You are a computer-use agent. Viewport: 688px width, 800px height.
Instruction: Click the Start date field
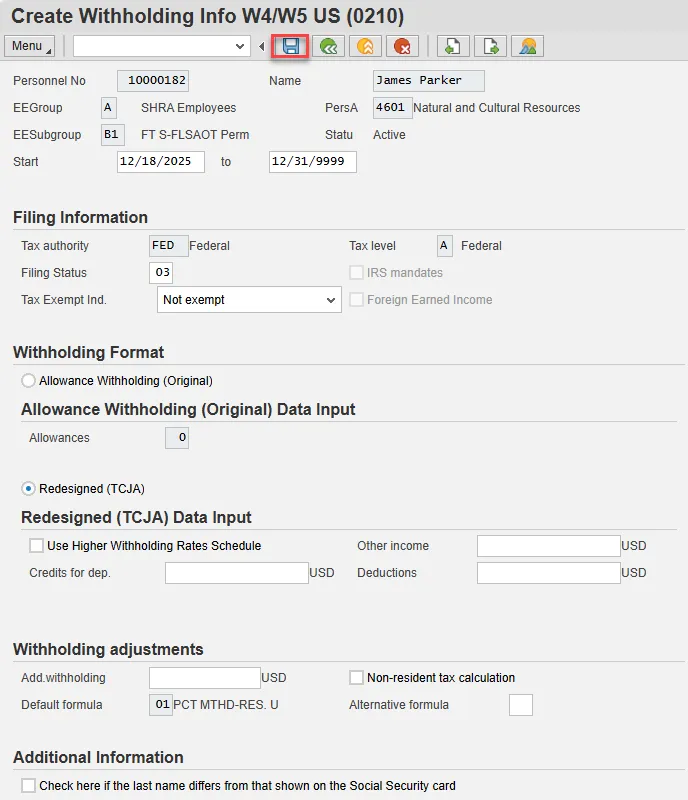160,162
